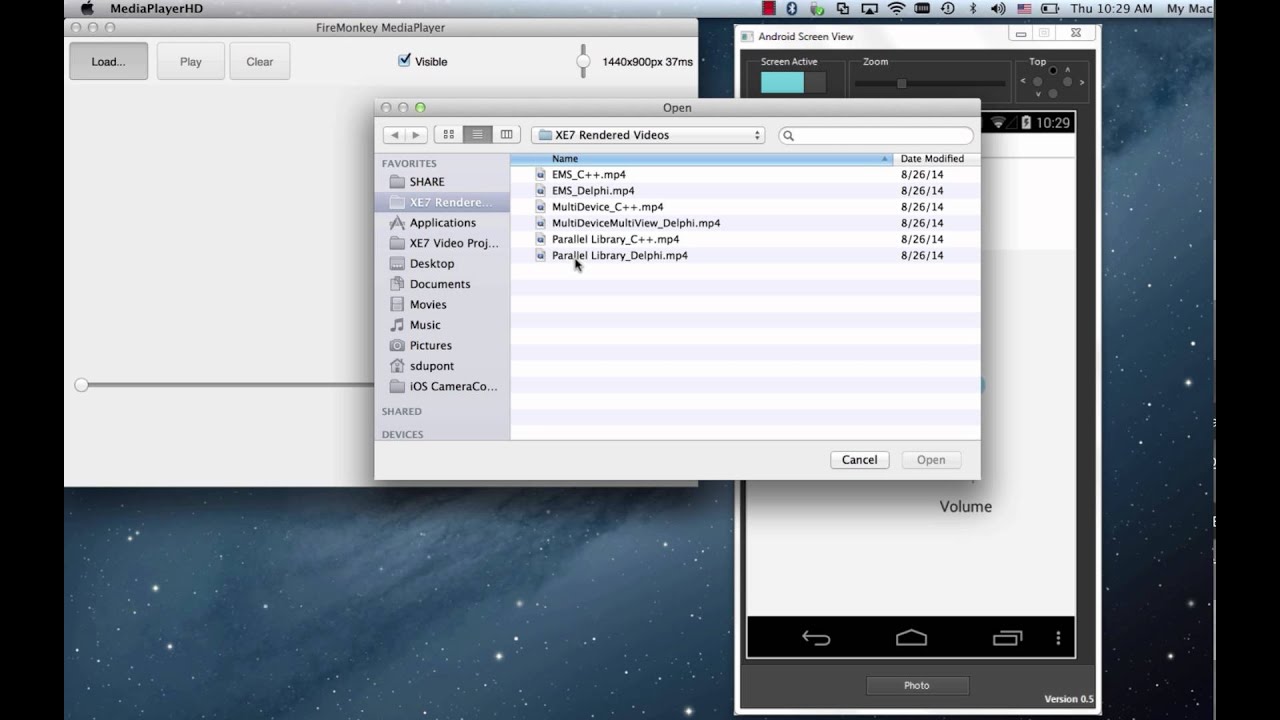This screenshot has height=720, width=1280.
Task: Go forward in the Open dialog
Action: click(x=416, y=135)
